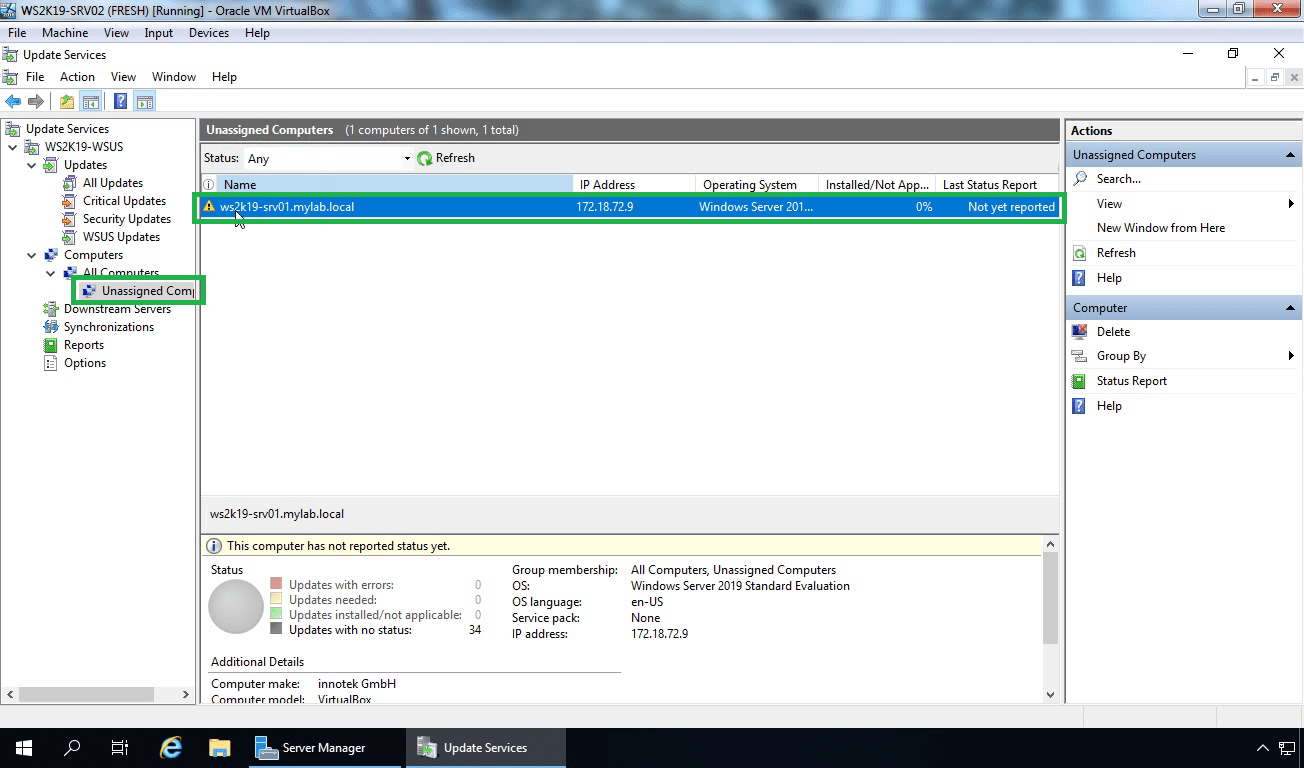Sort by IP Address column header
Image resolution: width=1304 pixels, height=768 pixels.
635,184
